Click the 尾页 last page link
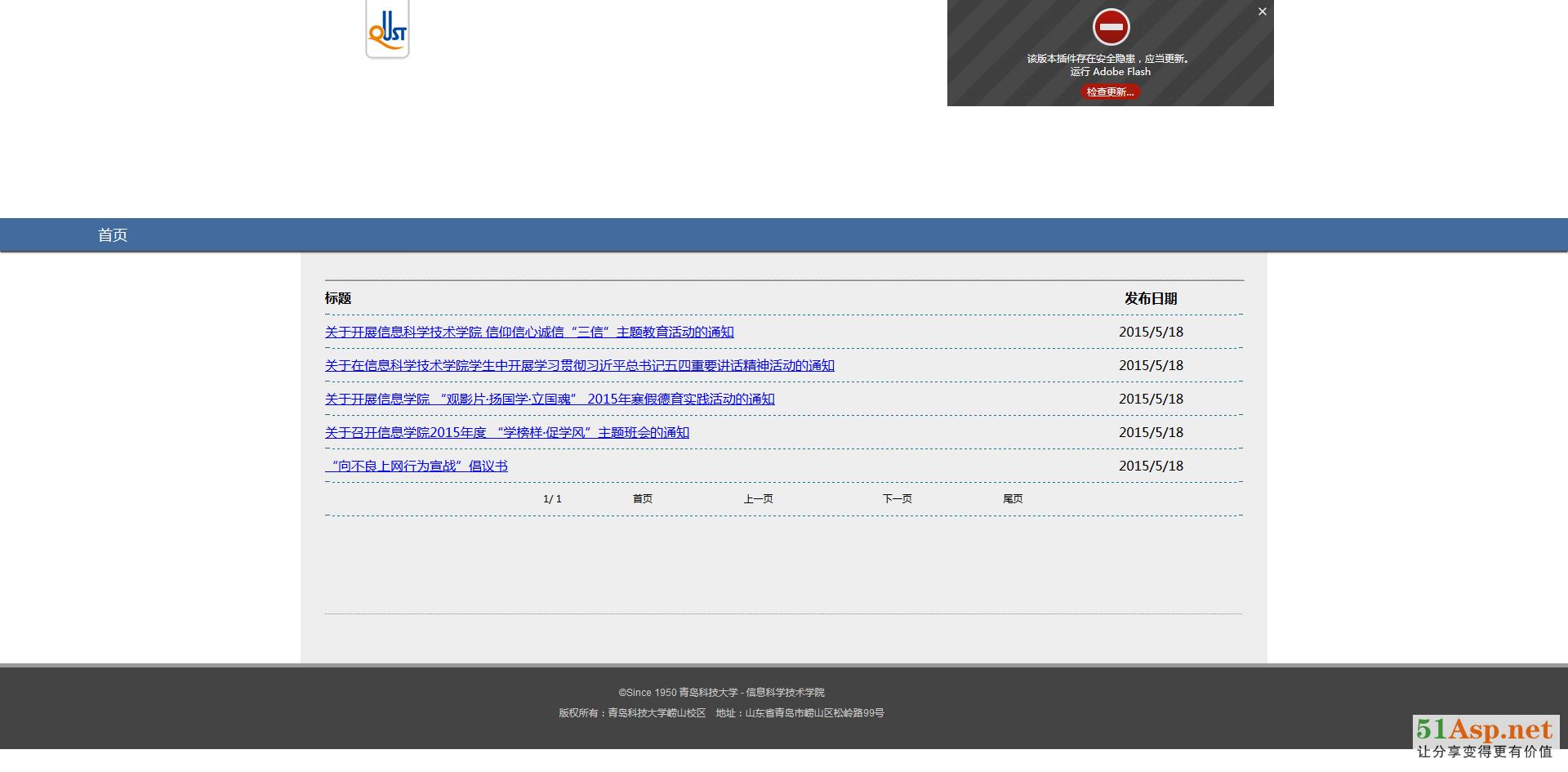This screenshot has width=1568, height=772. click(1013, 498)
